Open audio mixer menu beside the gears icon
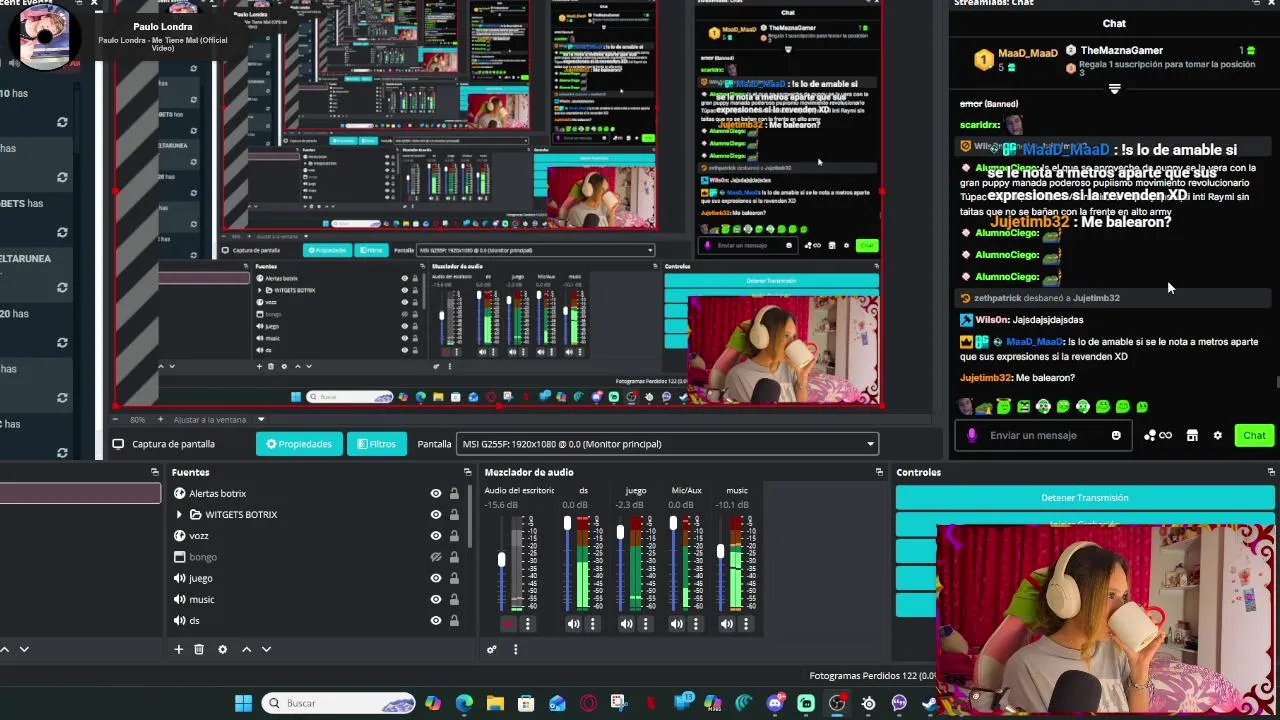This screenshot has height=720, width=1280. point(515,649)
